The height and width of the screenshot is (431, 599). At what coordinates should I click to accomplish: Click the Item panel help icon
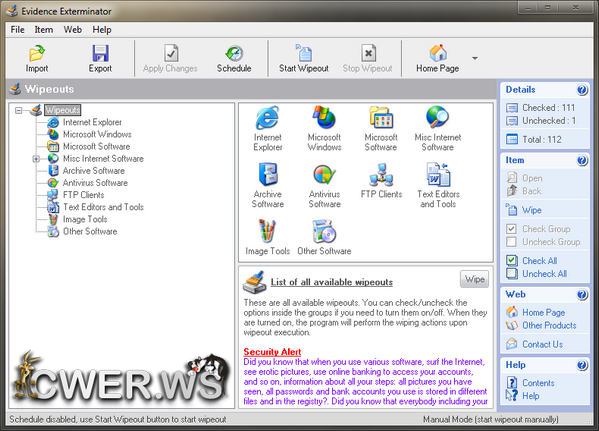582,160
